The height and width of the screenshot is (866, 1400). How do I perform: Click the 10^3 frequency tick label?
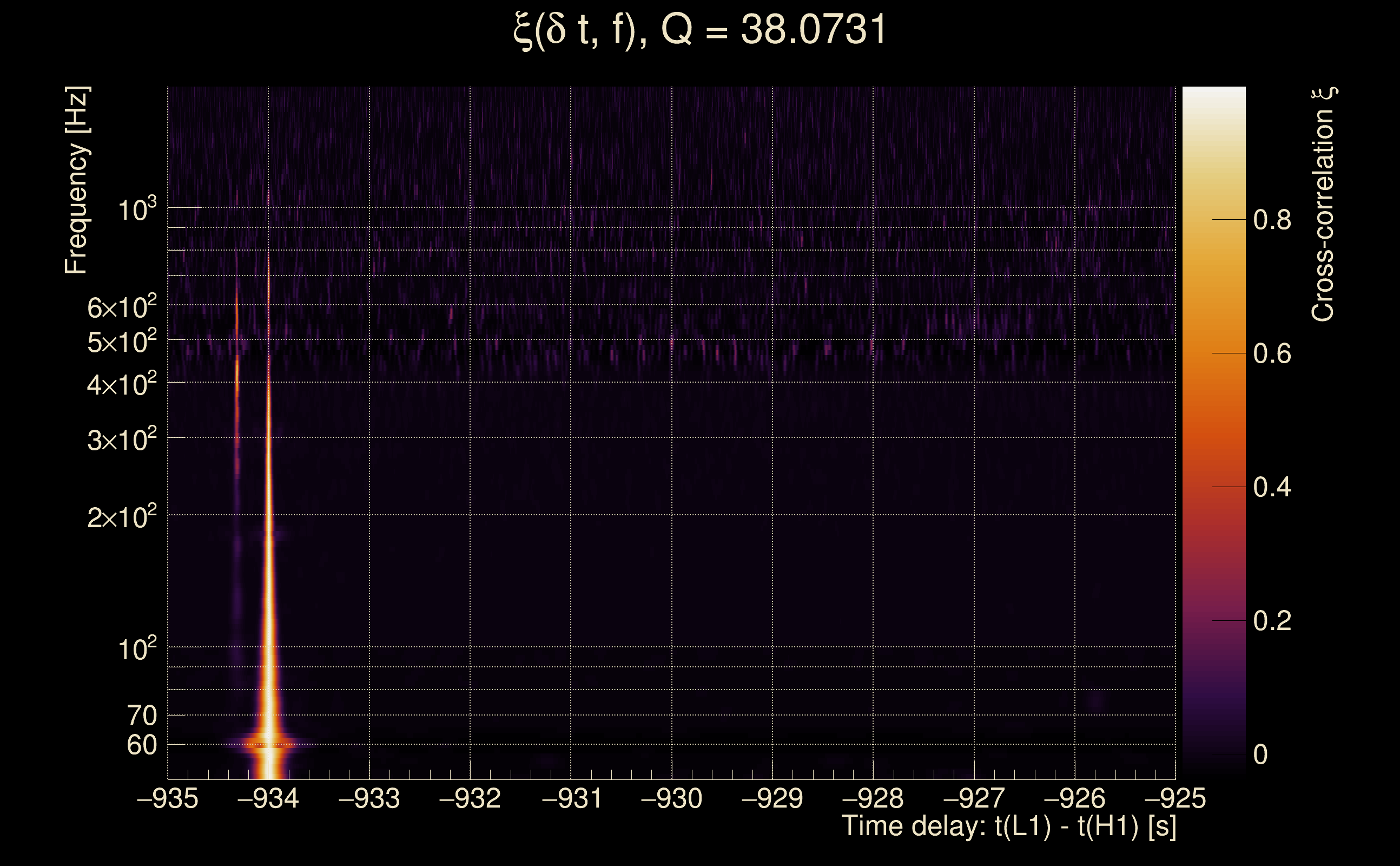click(x=137, y=209)
